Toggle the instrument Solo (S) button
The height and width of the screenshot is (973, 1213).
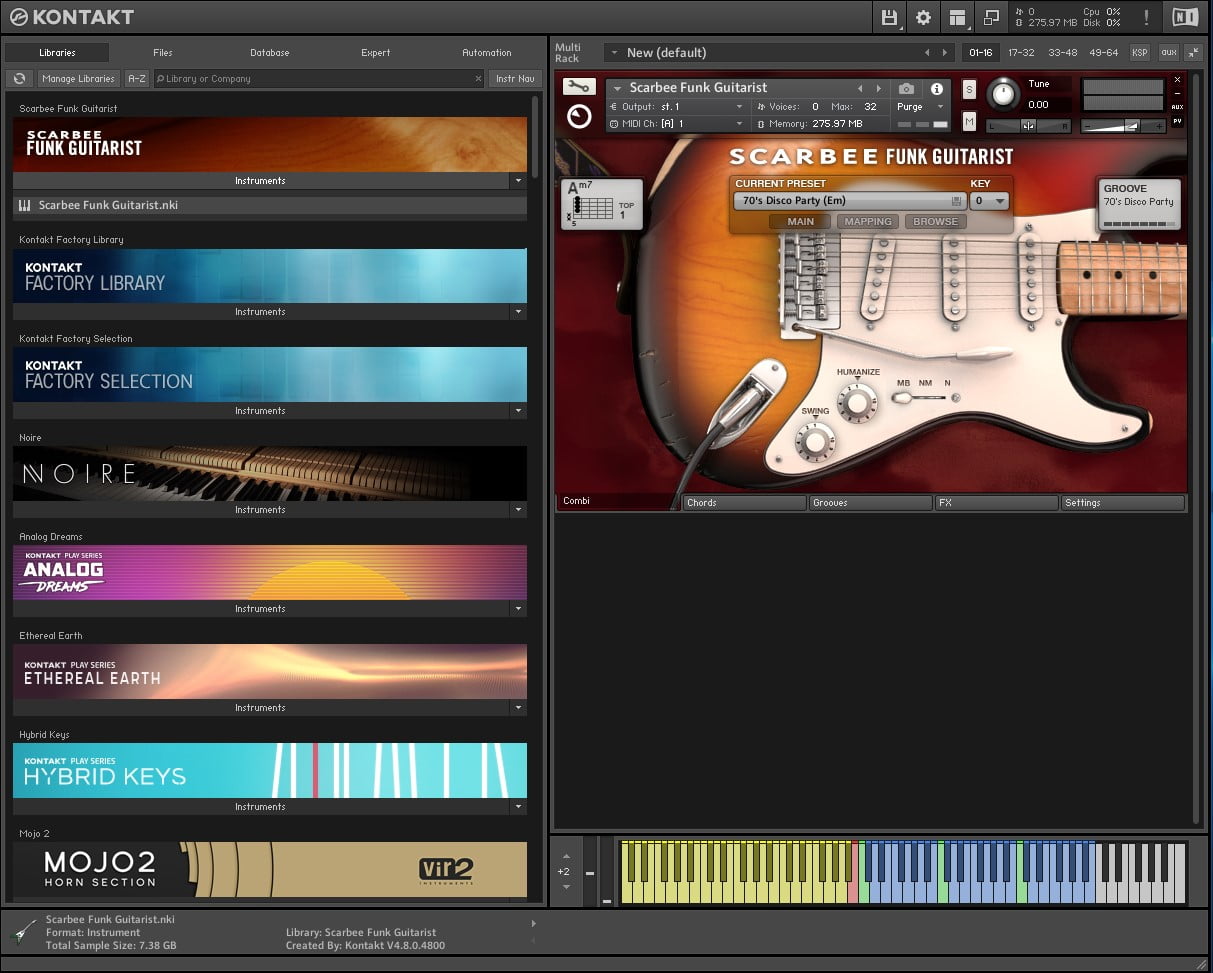click(x=968, y=89)
